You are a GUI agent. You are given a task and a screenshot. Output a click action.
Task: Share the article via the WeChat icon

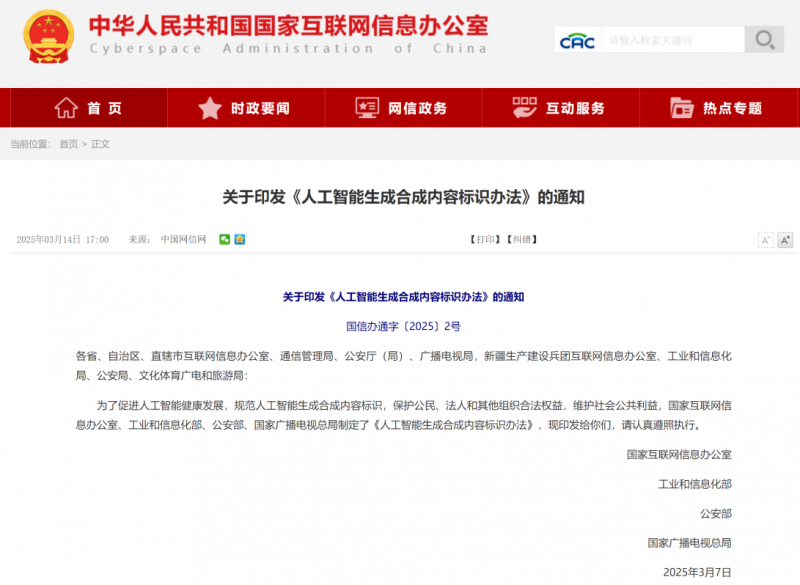click(225, 240)
